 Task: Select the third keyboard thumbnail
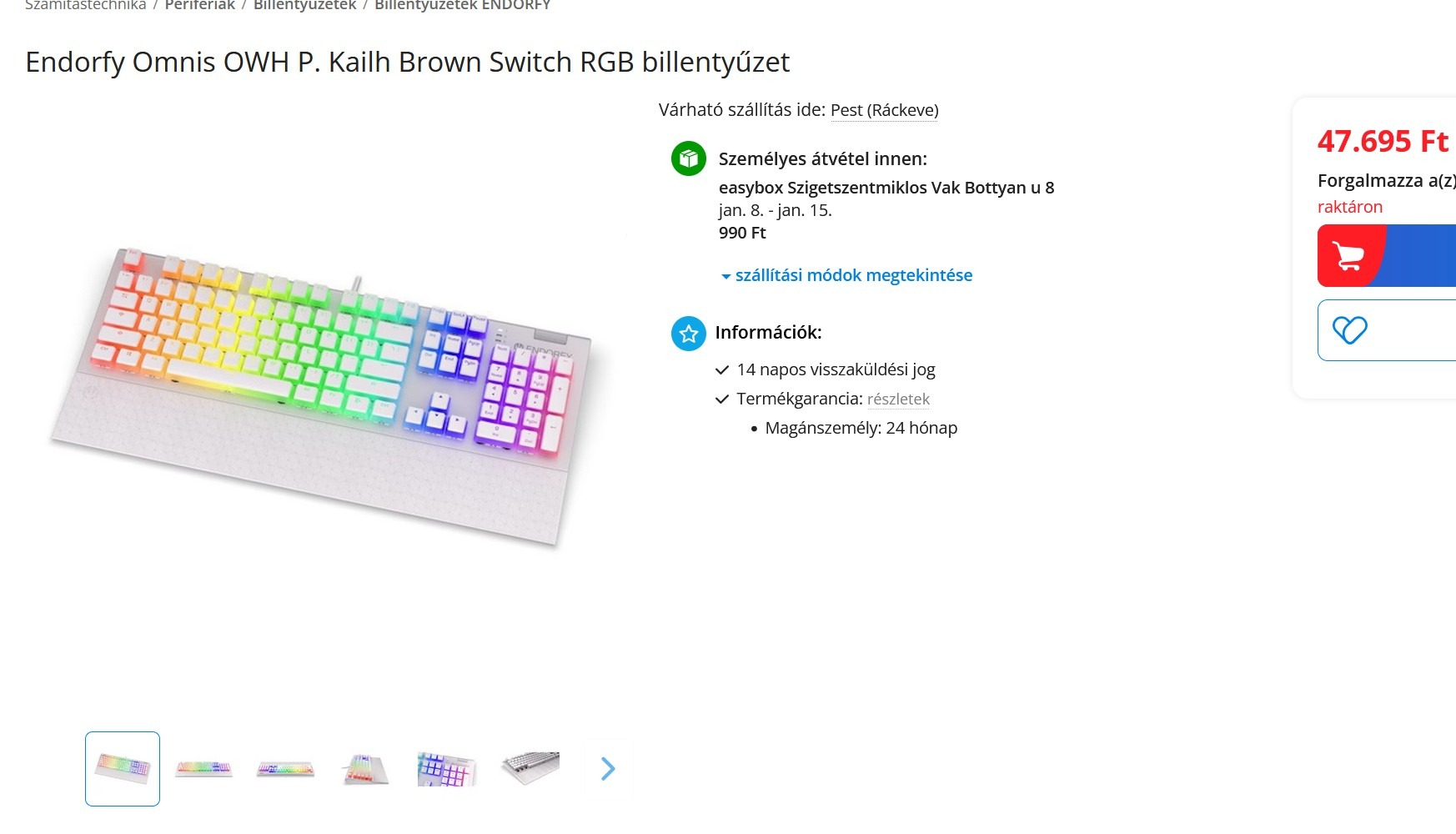tap(285, 768)
